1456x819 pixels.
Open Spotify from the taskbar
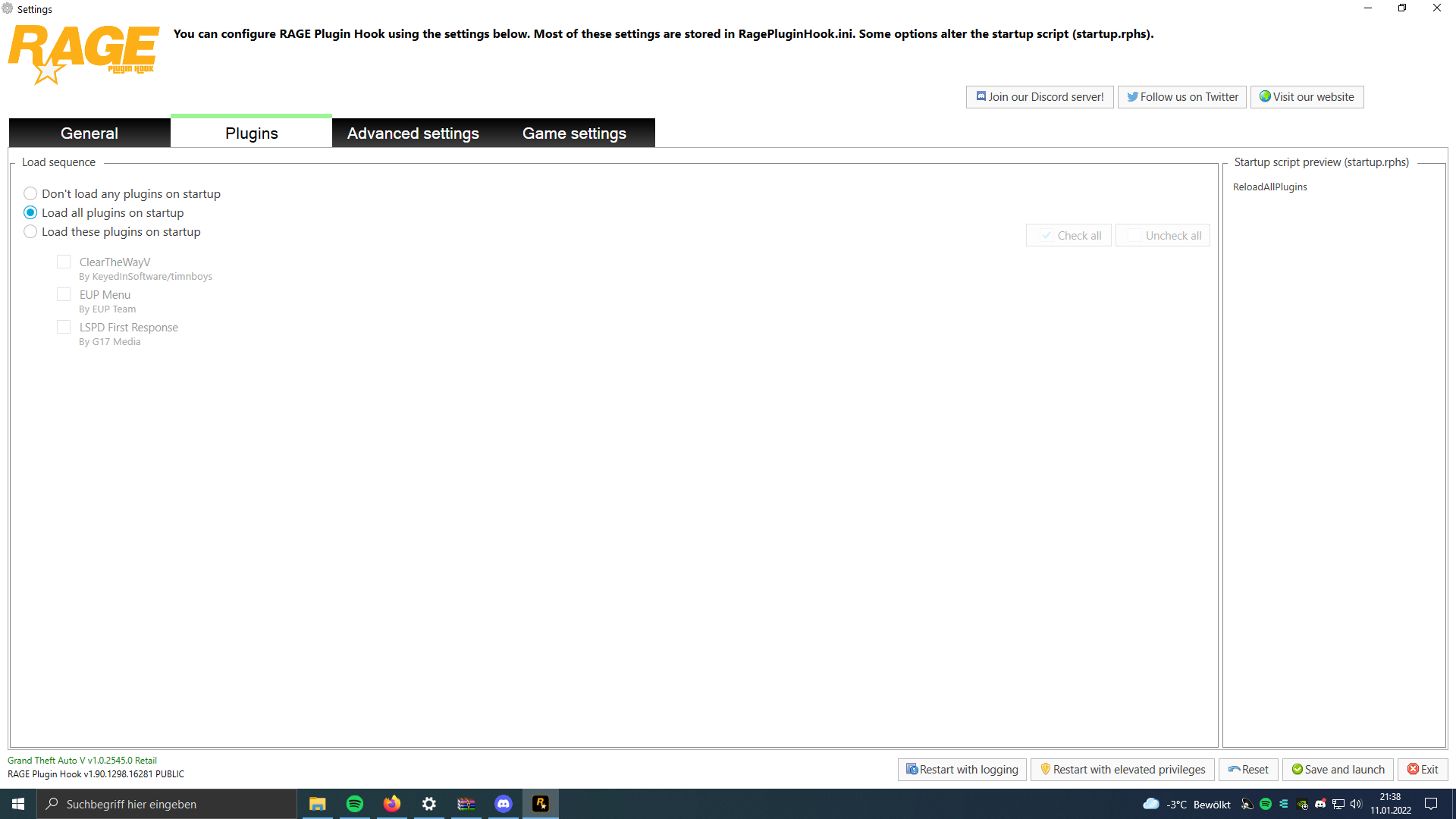coord(354,804)
